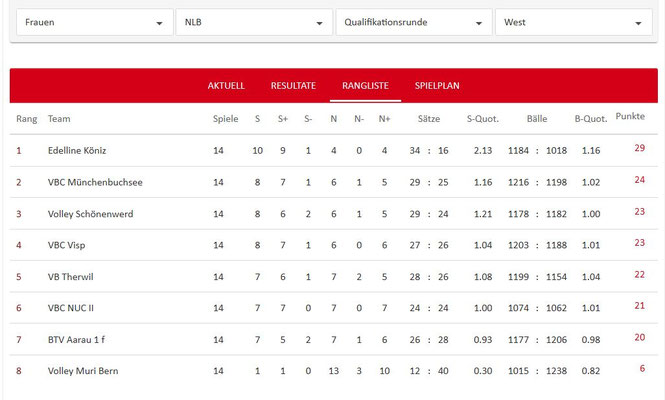Image resolution: width=665 pixels, height=400 pixels.
Task: Click the Sätze column header
Action: click(x=429, y=119)
